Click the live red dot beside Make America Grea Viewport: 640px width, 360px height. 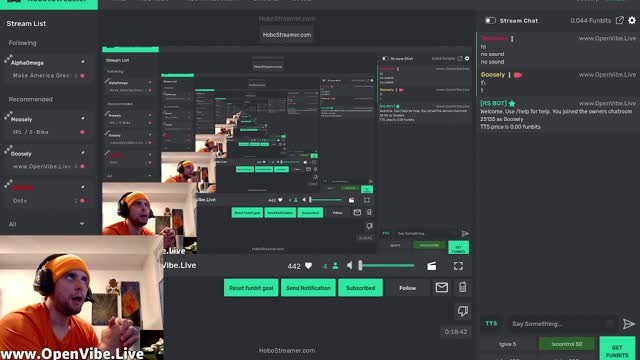[x=82, y=76]
